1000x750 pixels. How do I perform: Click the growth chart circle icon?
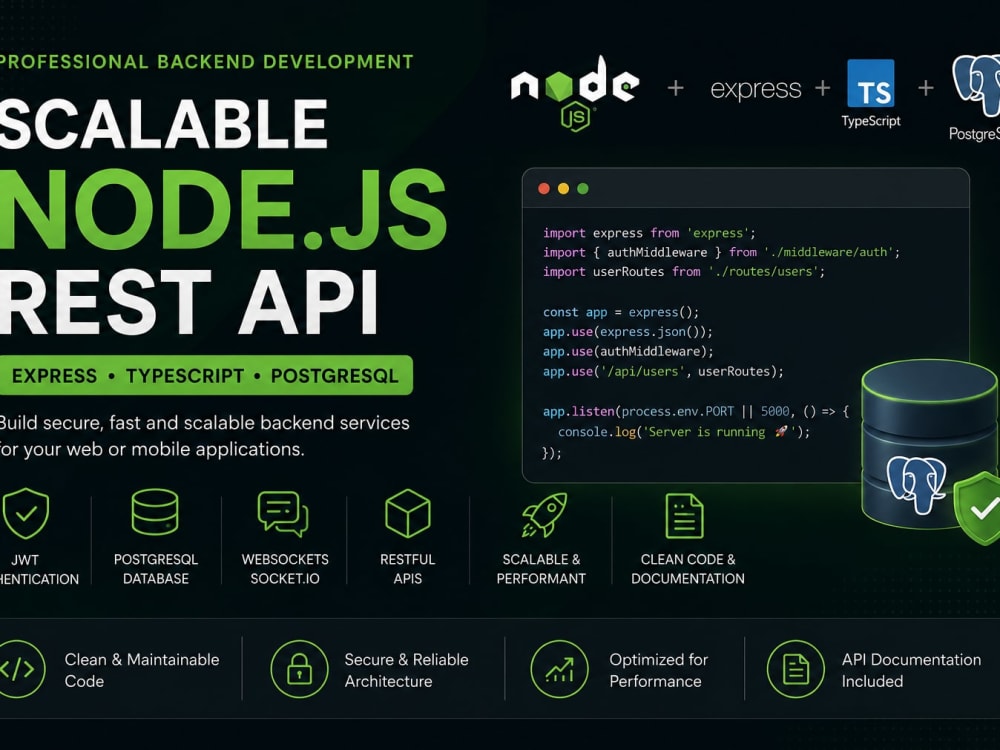(559, 669)
